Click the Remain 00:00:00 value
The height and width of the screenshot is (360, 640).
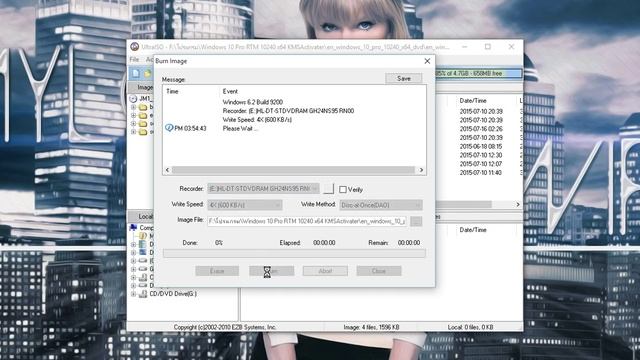pyautogui.click(x=409, y=242)
